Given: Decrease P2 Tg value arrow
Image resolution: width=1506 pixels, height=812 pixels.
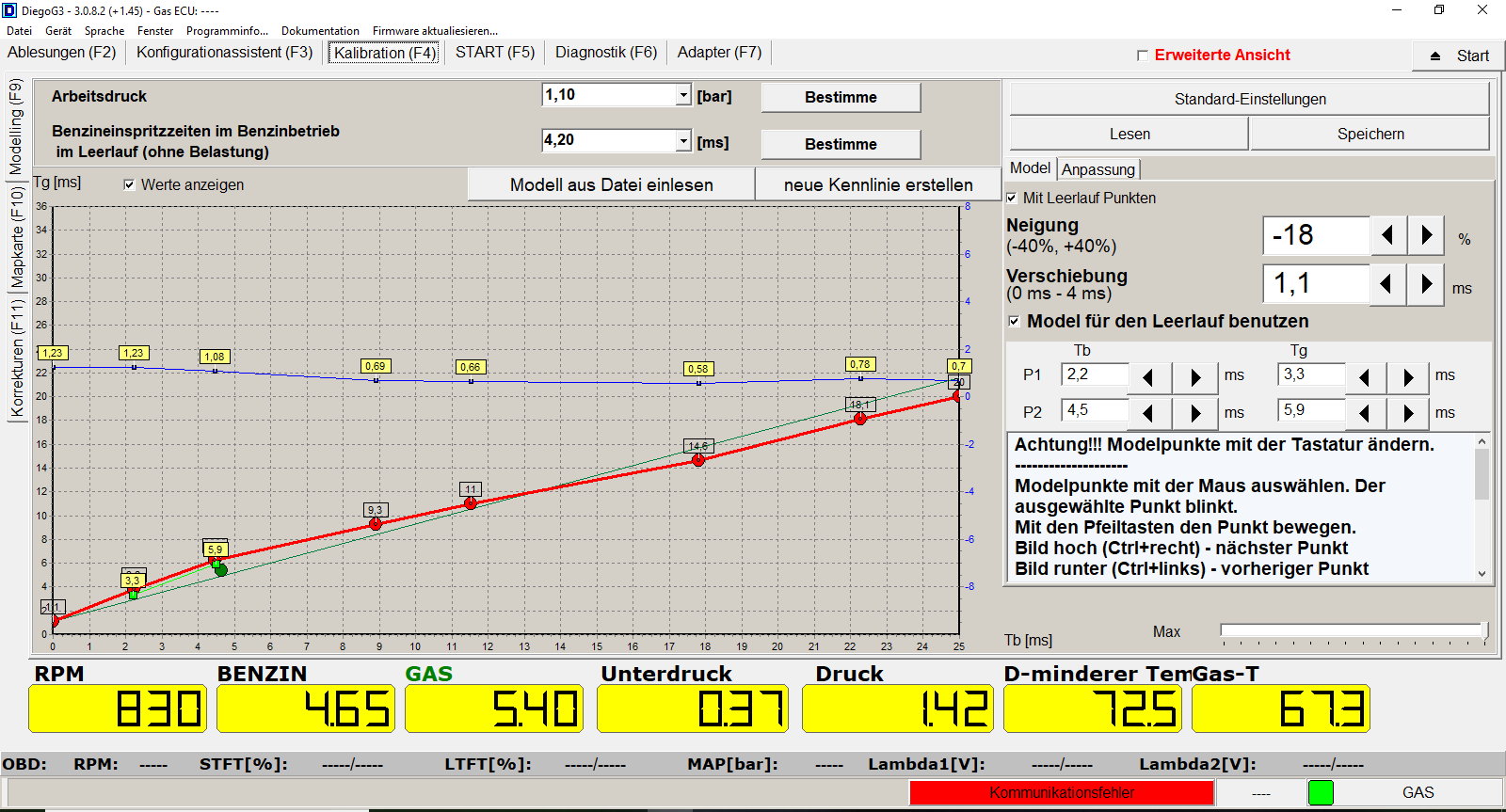Looking at the screenshot, I should [1365, 412].
